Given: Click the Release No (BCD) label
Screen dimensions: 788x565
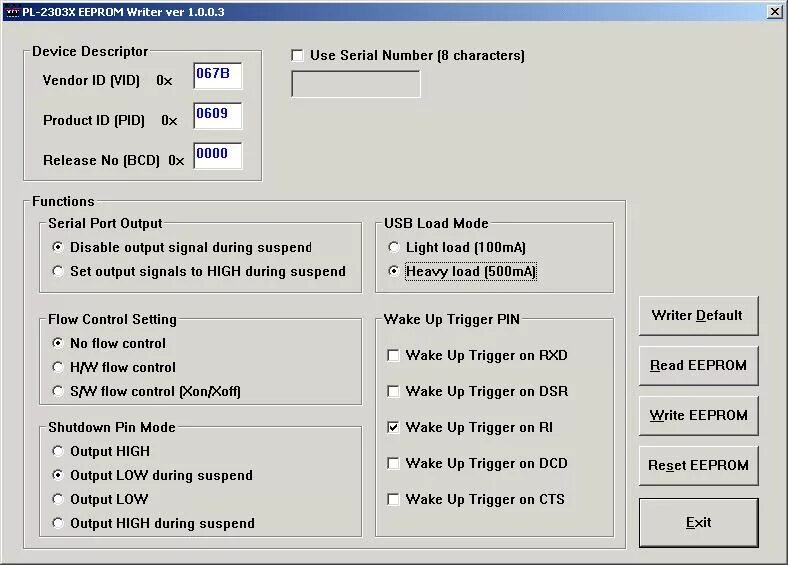Looking at the screenshot, I should [101, 160].
